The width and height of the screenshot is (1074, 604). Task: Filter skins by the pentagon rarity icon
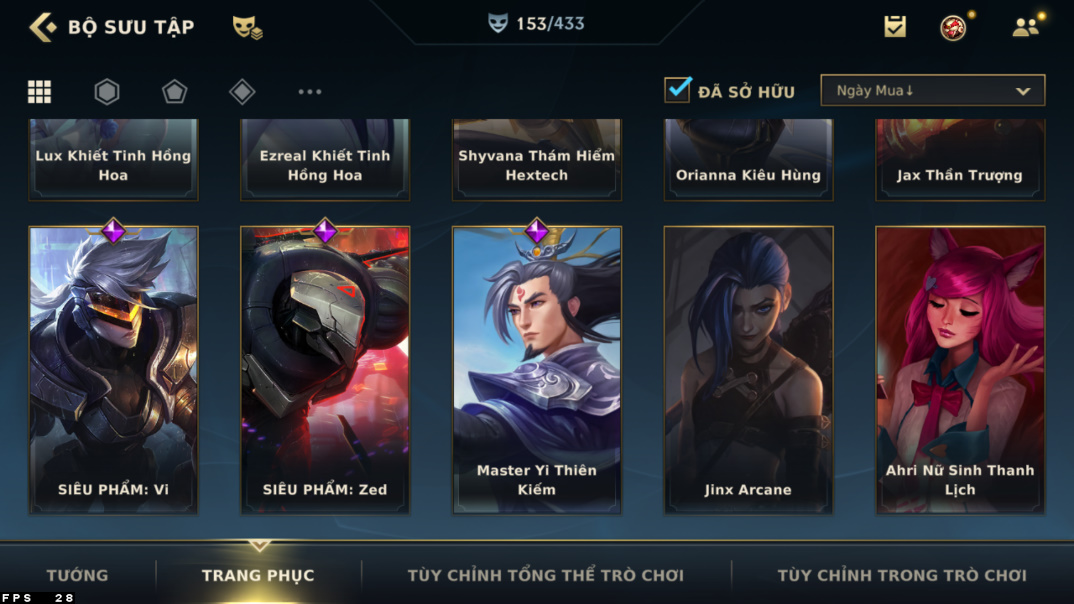tap(174, 91)
